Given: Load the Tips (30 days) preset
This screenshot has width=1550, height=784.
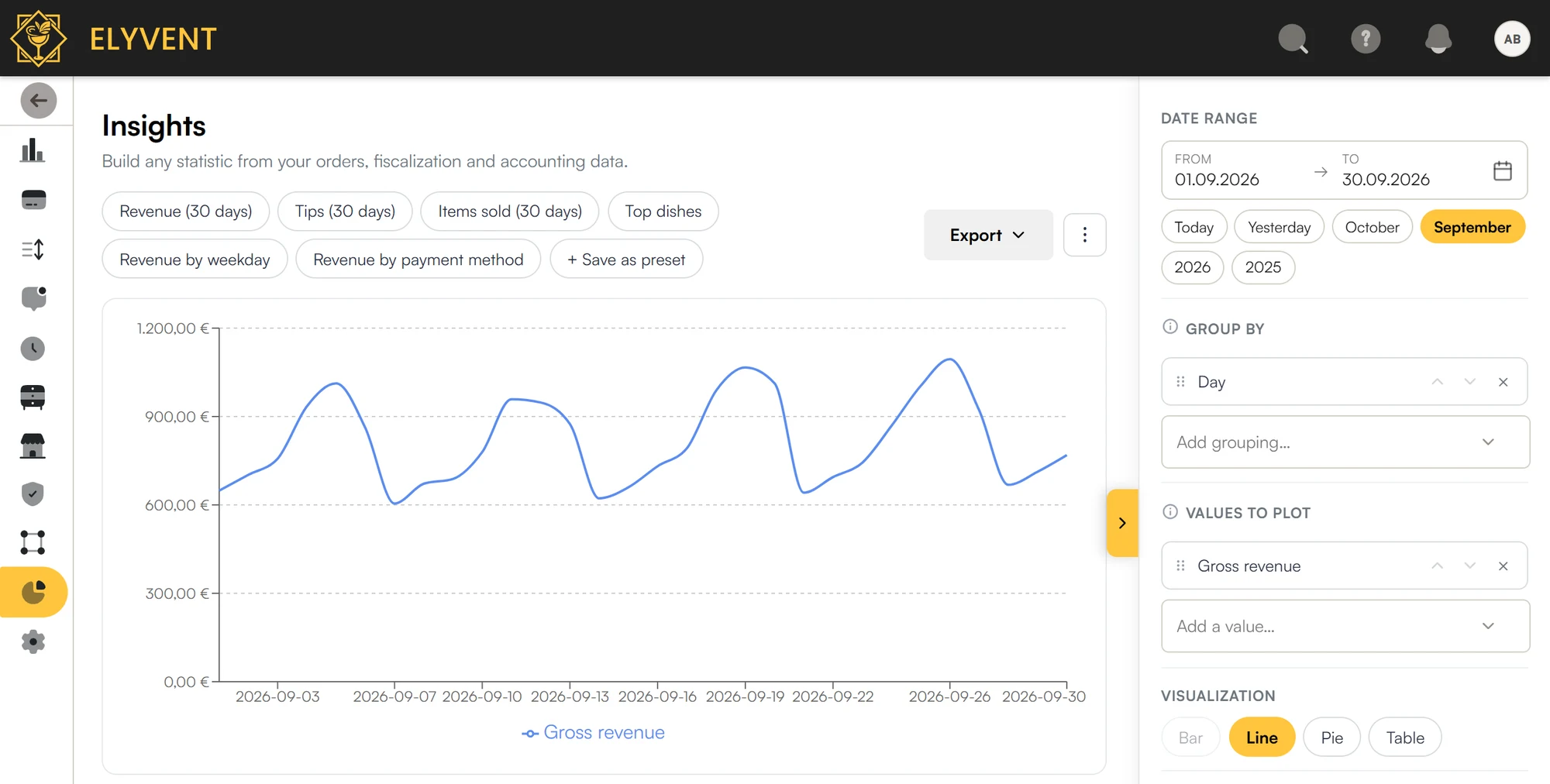Looking at the screenshot, I should tap(345, 211).
